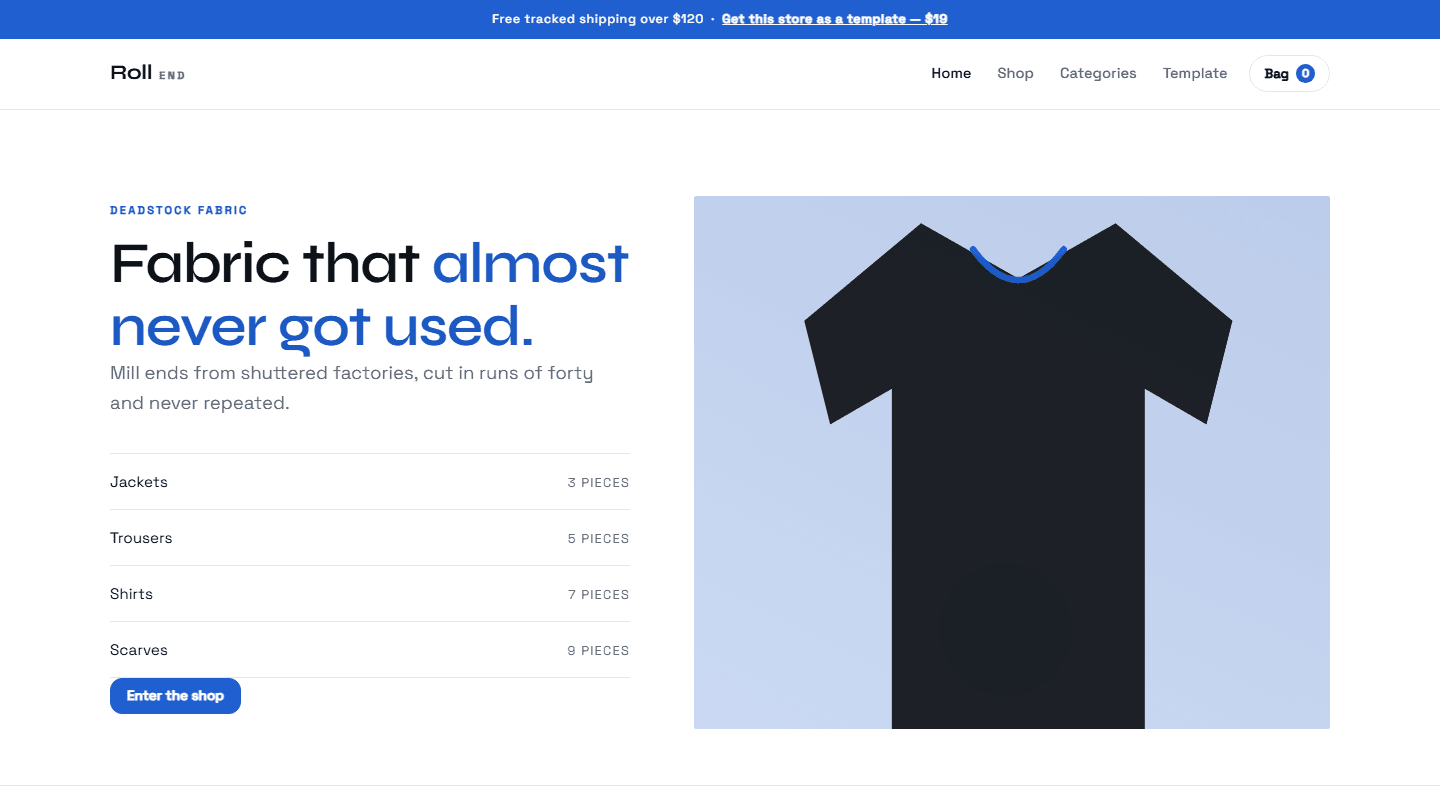Image resolution: width=1440 pixels, height=810 pixels.
Task: Click the 'Mill ends from shuttered factories' paragraph
Action: coord(352,388)
